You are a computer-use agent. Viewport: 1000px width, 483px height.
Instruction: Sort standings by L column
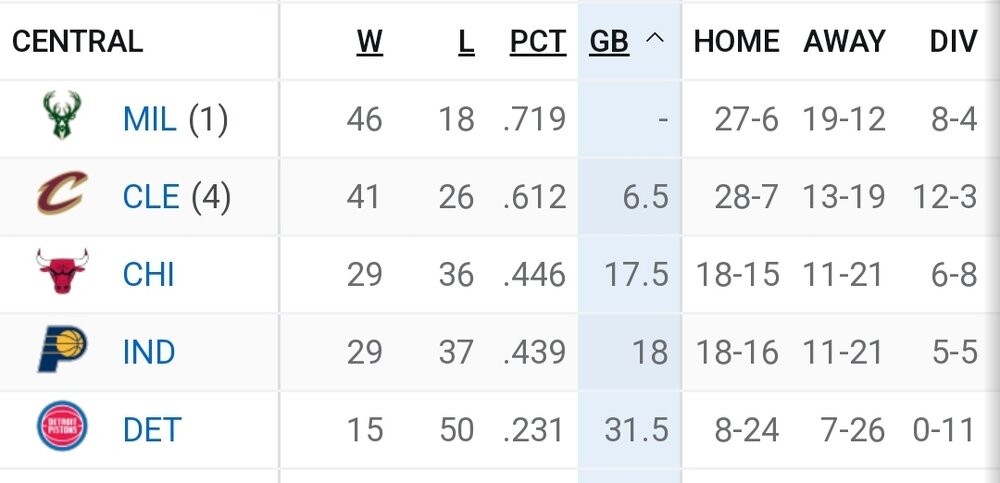(466, 41)
